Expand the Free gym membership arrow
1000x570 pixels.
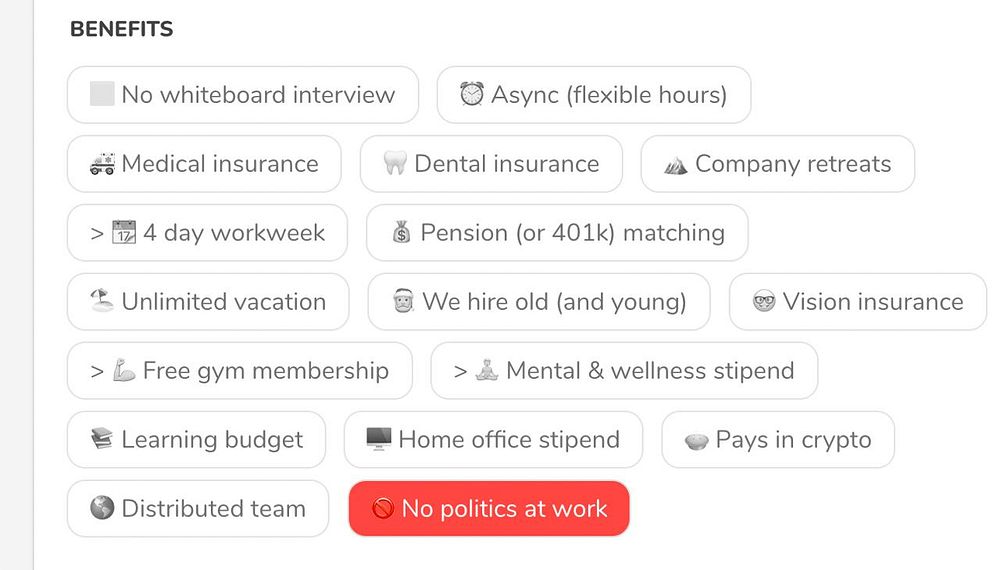pyautogui.click(x=97, y=371)
